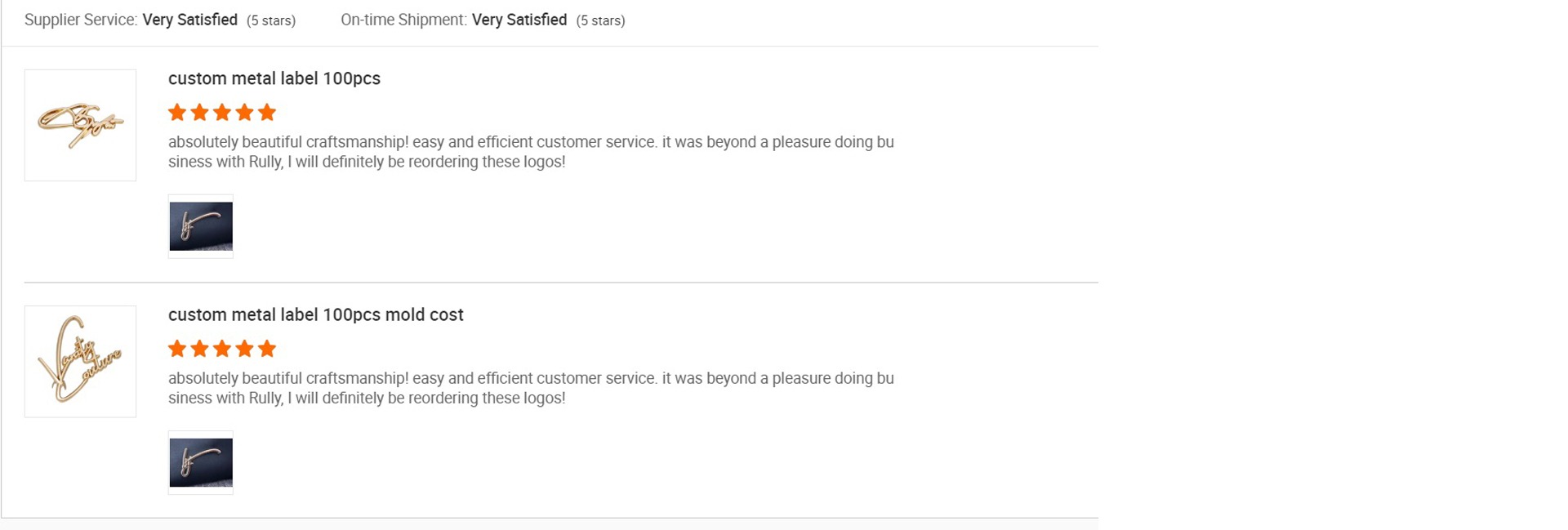Open "custom metal label 100pcs mold cost" title
Screen dimensions: 1568x530
pyautogui.click(x=315, y=315)
